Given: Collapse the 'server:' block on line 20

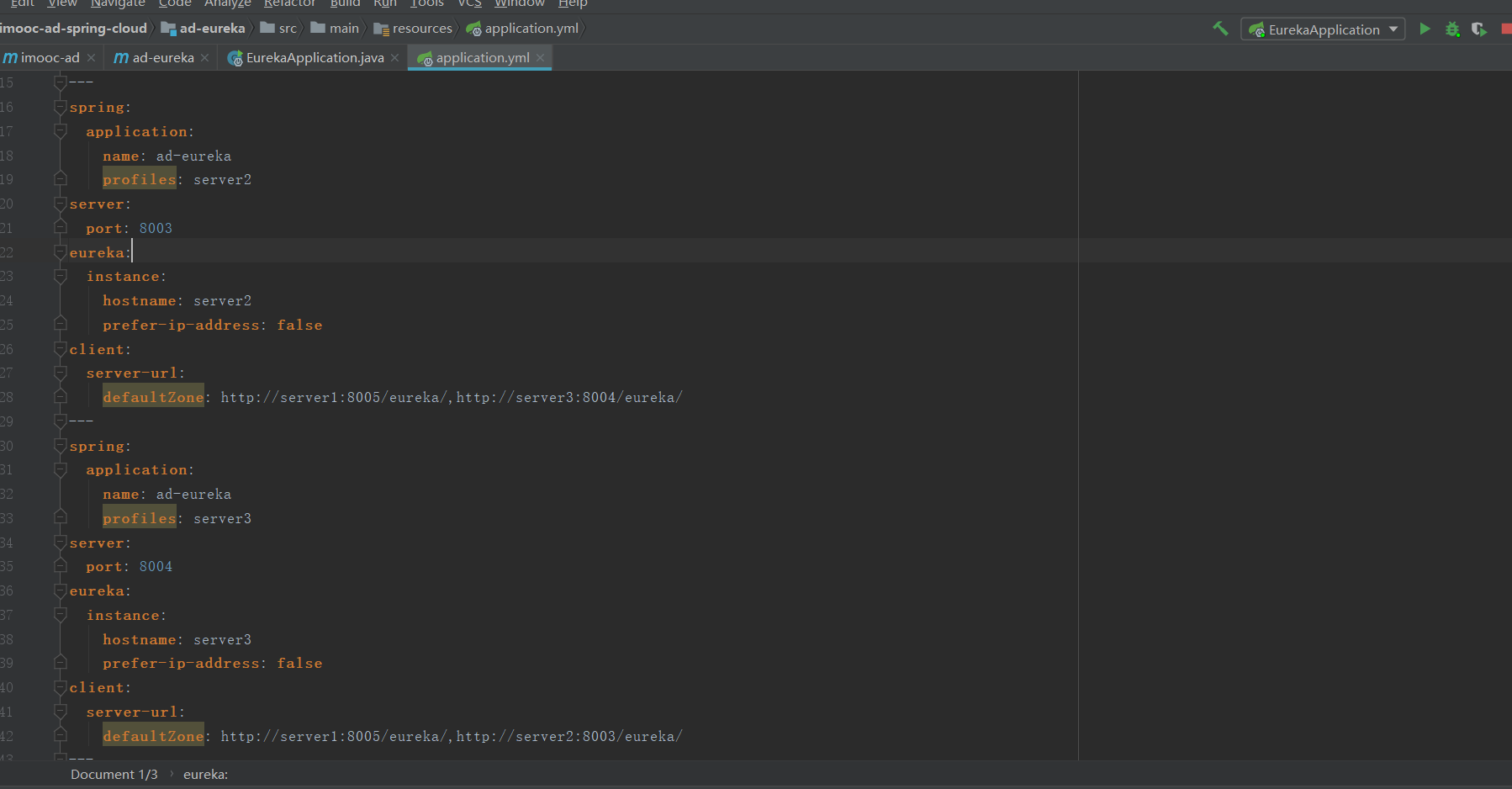Looking at the screenshot, I should point(61,204).
